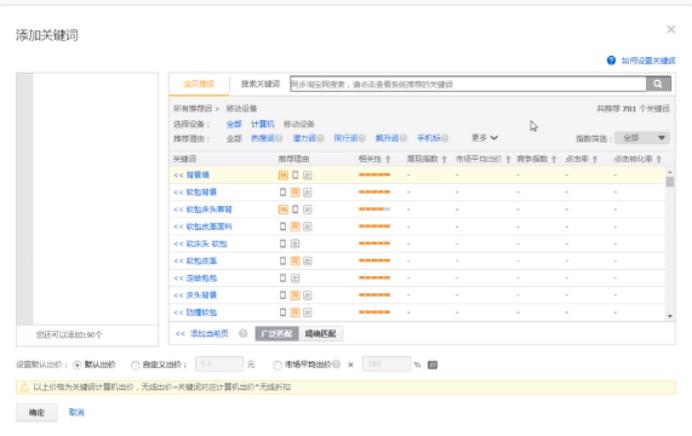This screenshot has height=436, width=692.
Task: Toggle 广泛匹配 match mode
Action: pyautogui.click(x=277, y=334)
